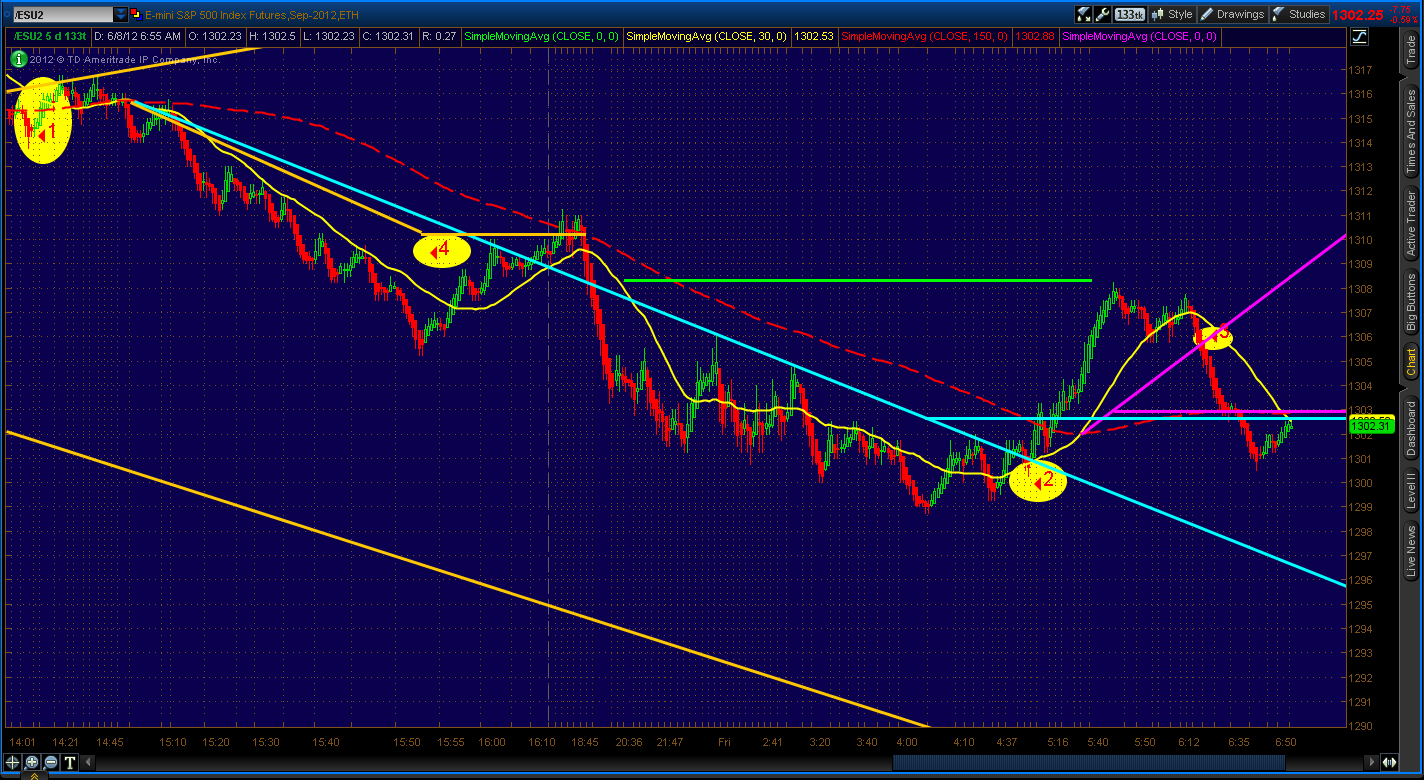
Task: Click the C: 1302.31 close value
Action: (x=386, y=36)
